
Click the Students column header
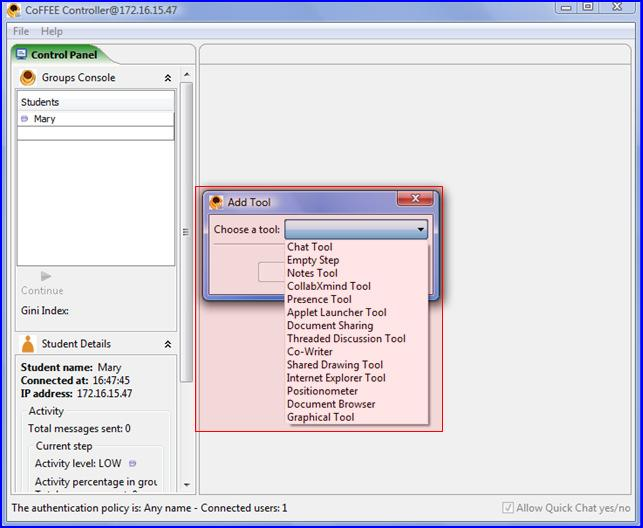click(x=96, y=102)
